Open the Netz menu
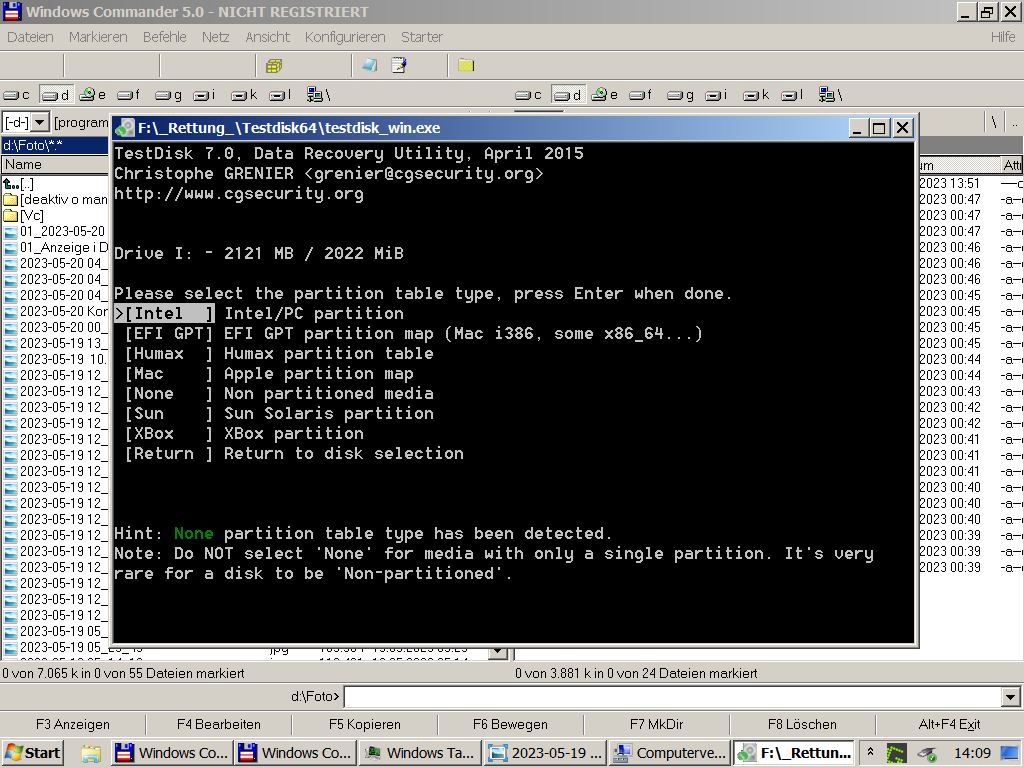Viewport: 1024px width, 768px height. (x=216, y=37)
